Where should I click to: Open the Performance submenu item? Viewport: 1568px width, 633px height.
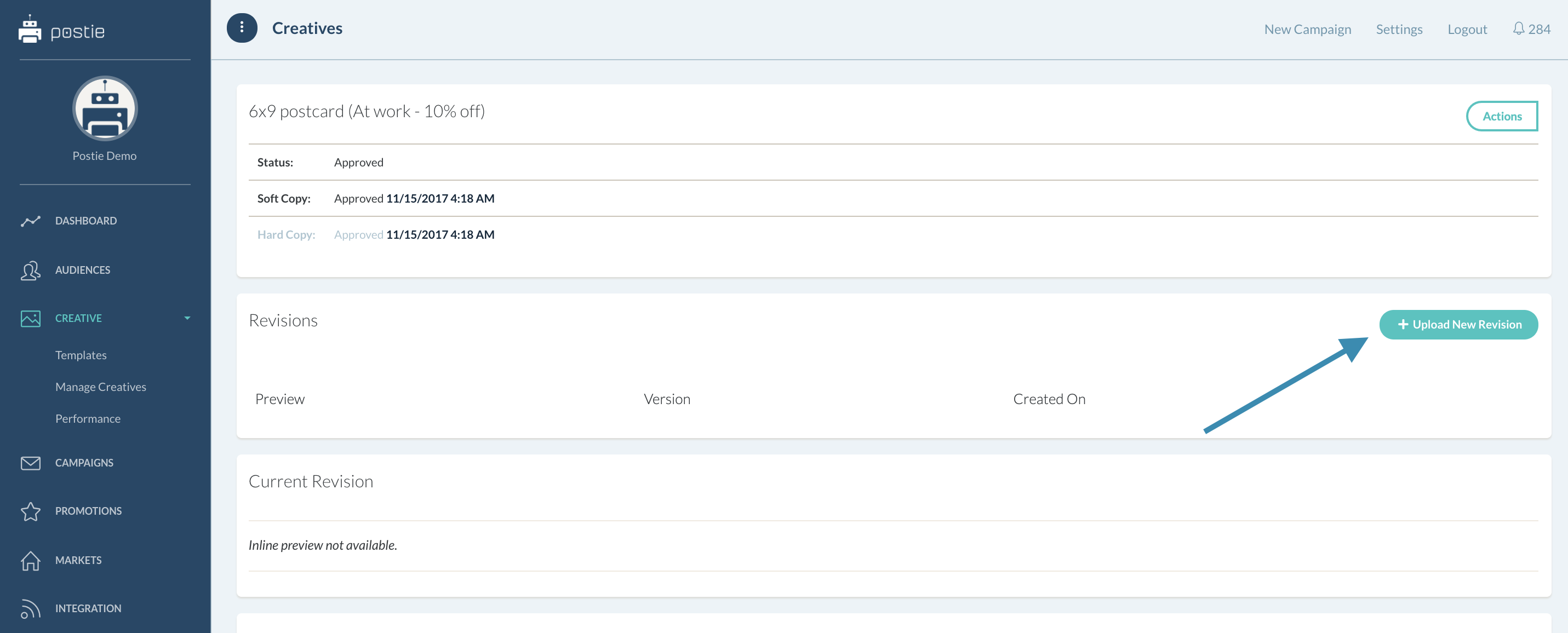tap(88, 419)
